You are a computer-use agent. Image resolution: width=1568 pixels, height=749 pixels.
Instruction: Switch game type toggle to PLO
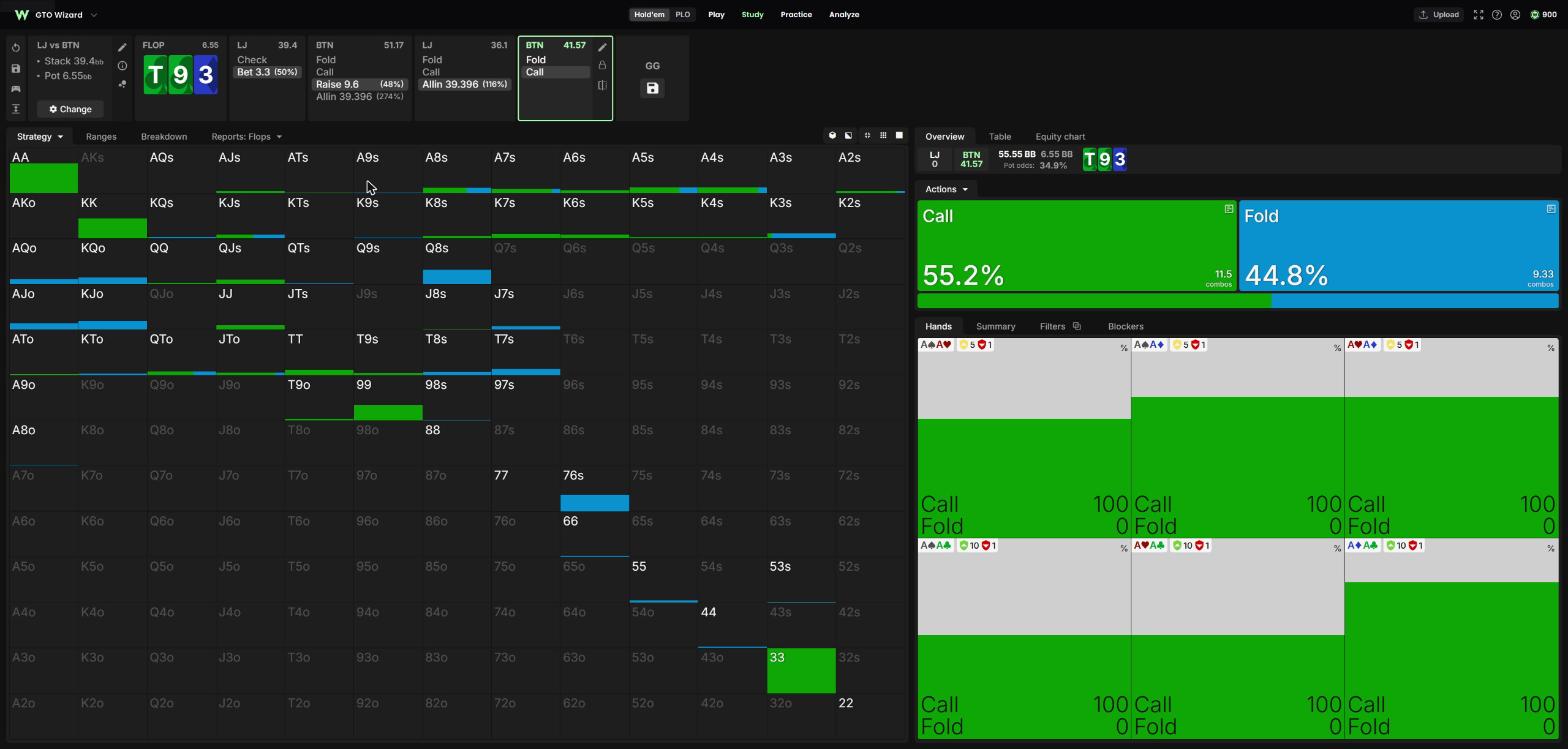(683, 15)
